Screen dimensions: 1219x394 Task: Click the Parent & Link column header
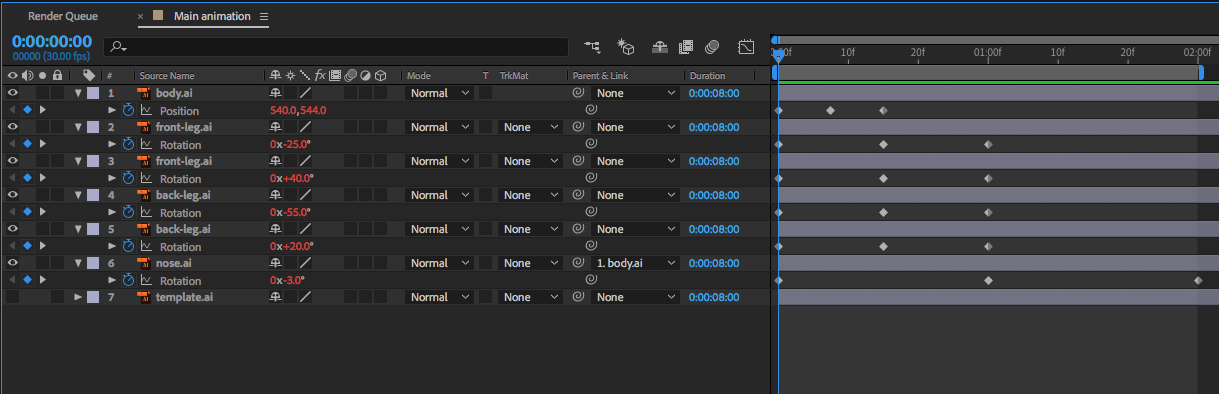tap(600, 76)
